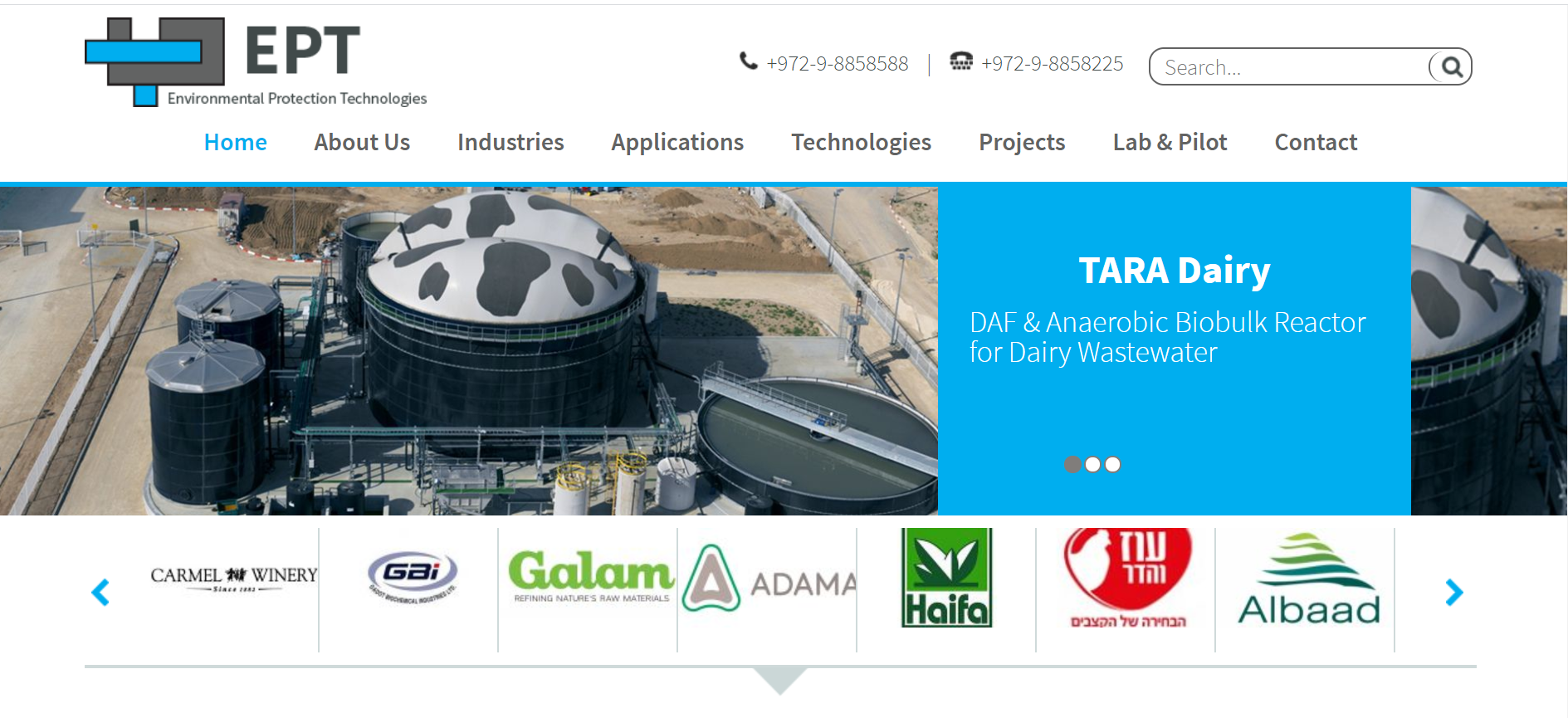Show next client logos with right arrow
This screenshot has height=718, width=1568.
(1453, 592)
